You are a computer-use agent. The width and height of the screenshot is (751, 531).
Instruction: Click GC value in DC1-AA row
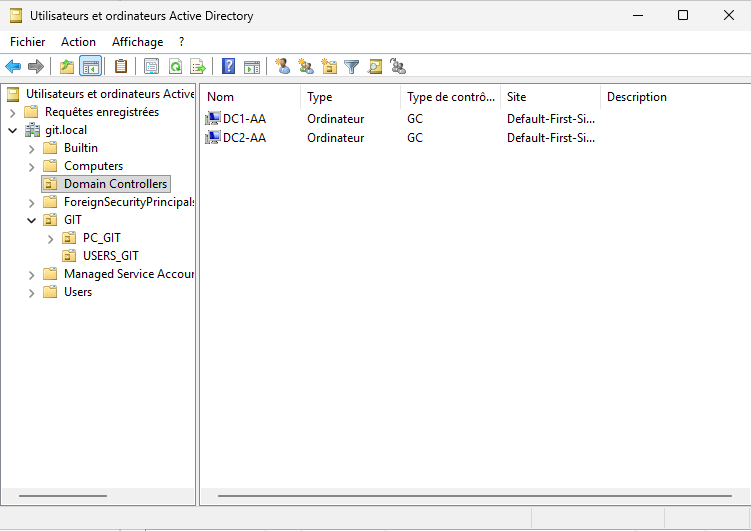[415, 119]
